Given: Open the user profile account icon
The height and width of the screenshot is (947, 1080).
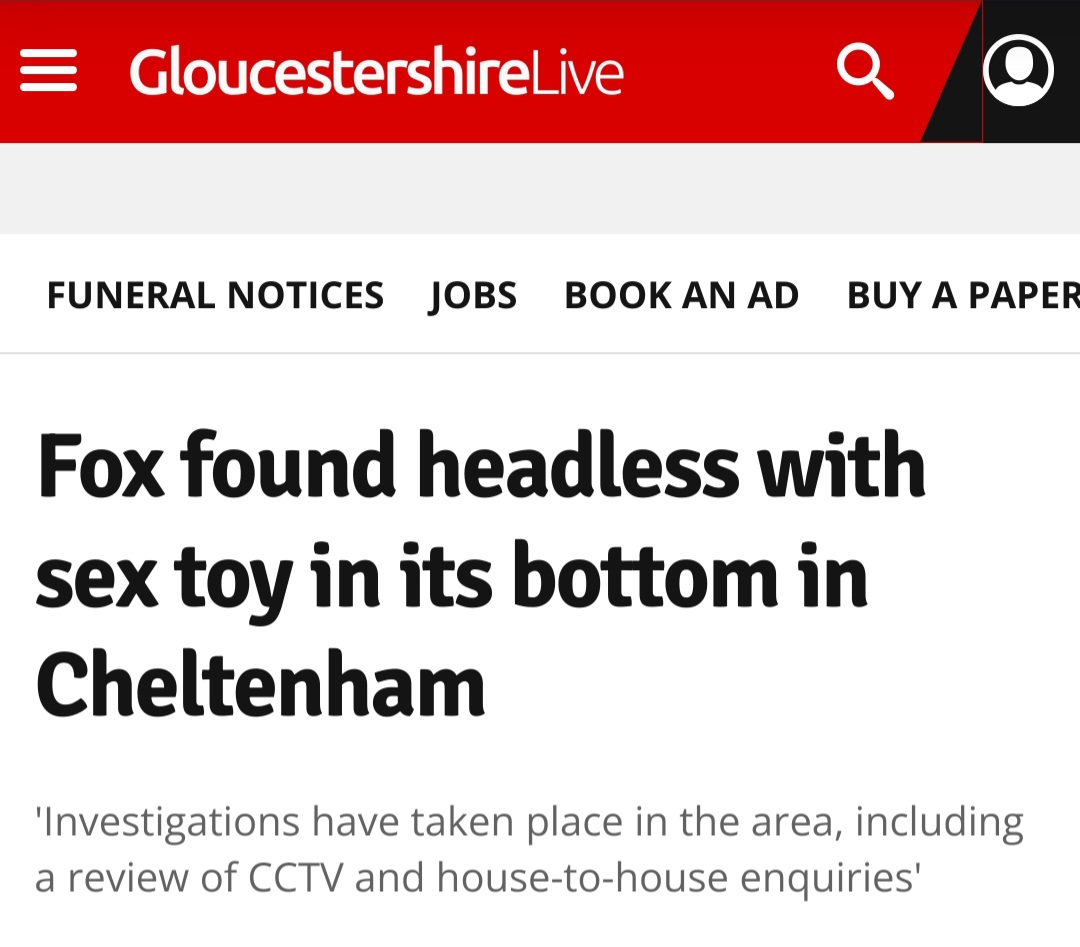Looking at the screenshot, I should [x=1018, y=72].
